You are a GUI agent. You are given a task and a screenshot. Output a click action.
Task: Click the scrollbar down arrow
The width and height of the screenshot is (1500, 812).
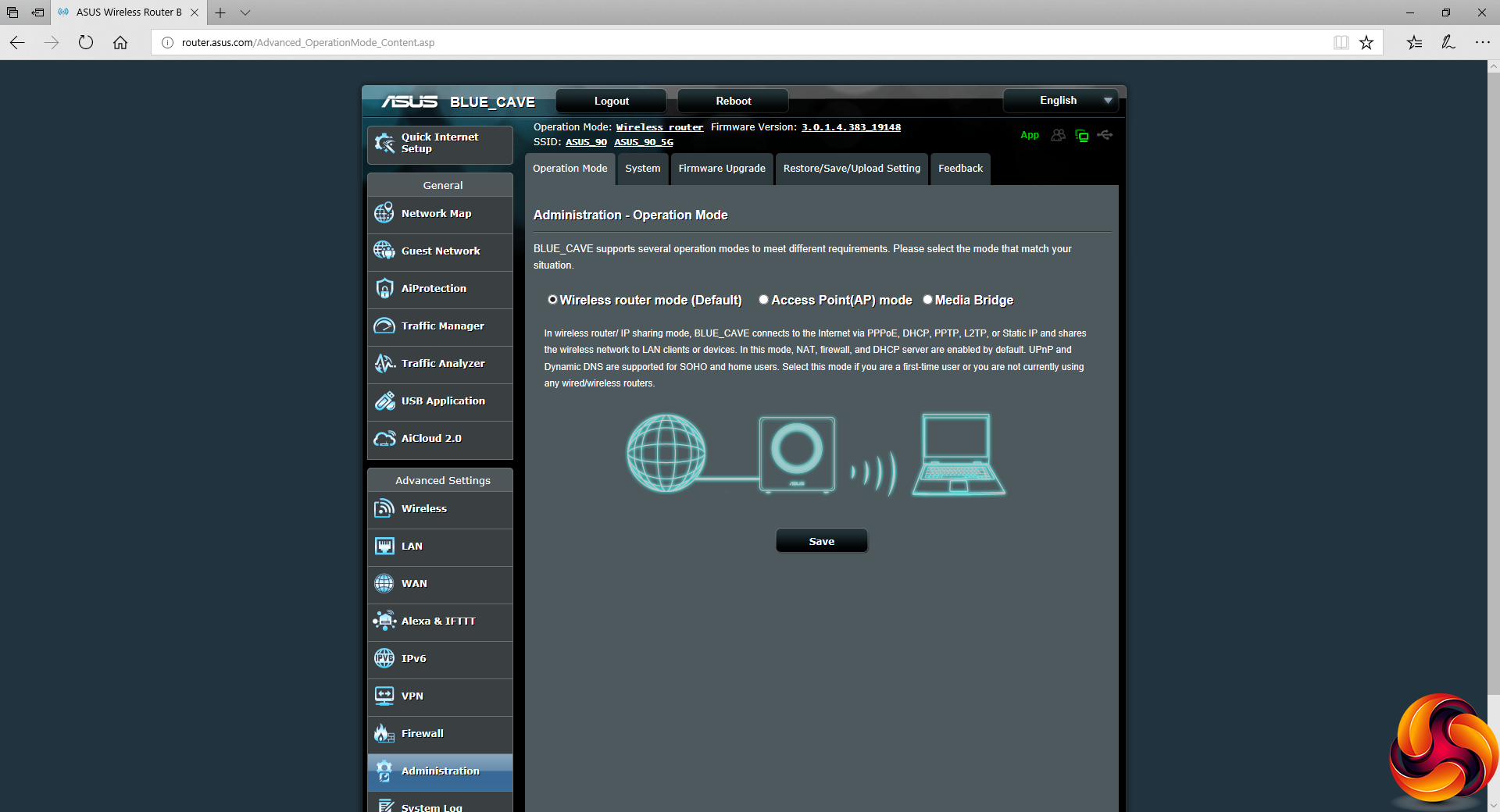coord(1494,806)
